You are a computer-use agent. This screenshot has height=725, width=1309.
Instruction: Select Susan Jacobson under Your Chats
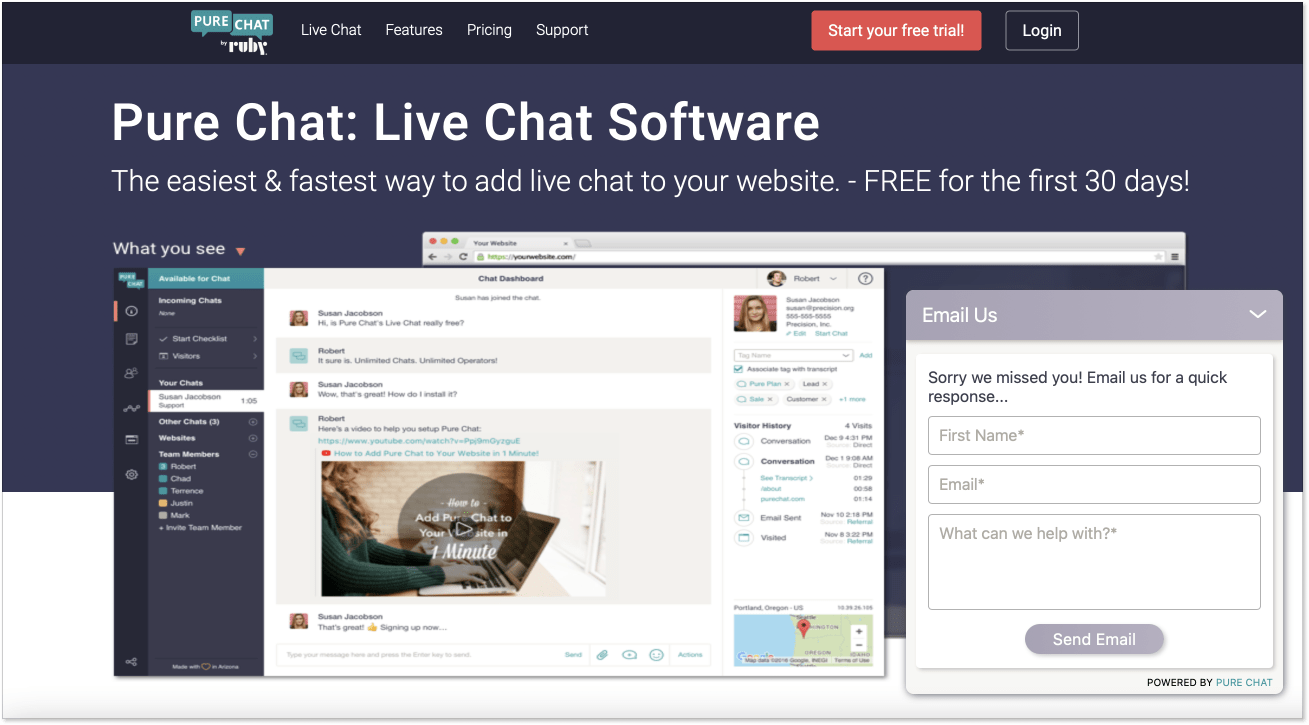[x=206, y=400]
